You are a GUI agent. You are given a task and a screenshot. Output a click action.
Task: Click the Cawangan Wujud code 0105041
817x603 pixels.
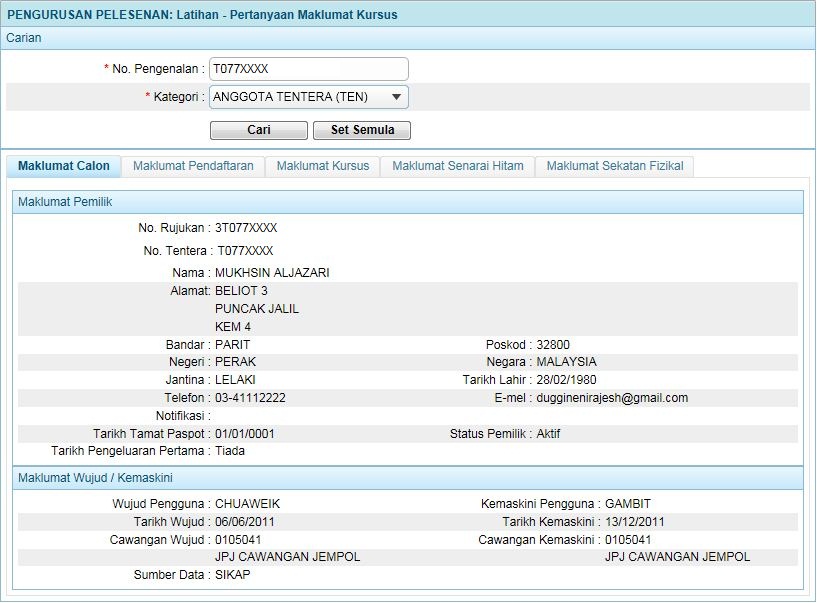(238, 539)
